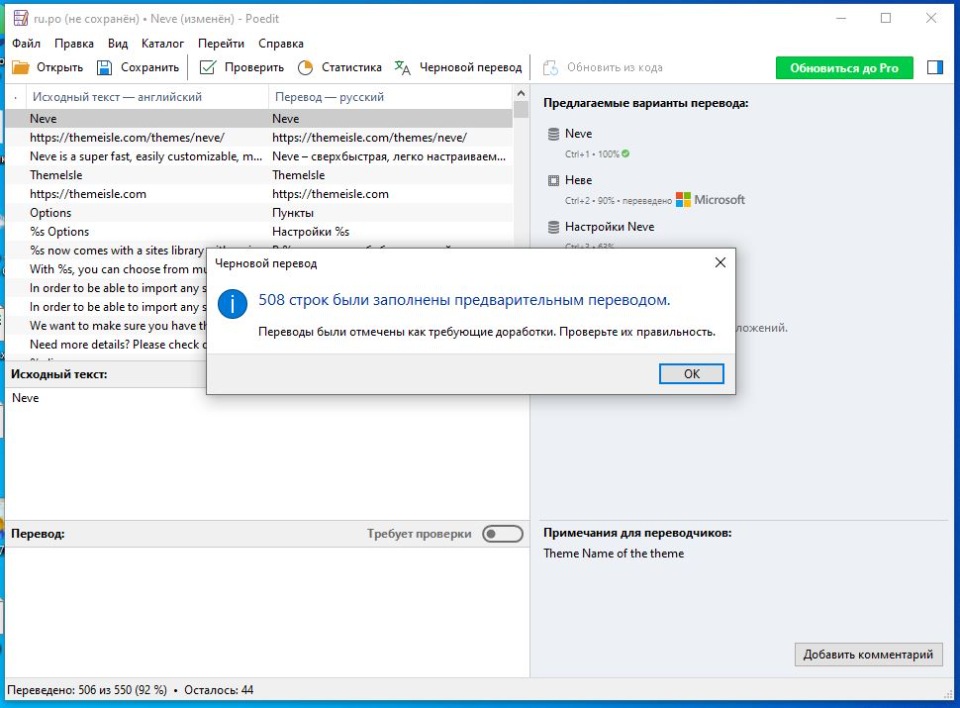This screenshot has height=708, width=960.
Task: Open the Каталог menu
Action: pyautogui.click(x=162, y=44)
